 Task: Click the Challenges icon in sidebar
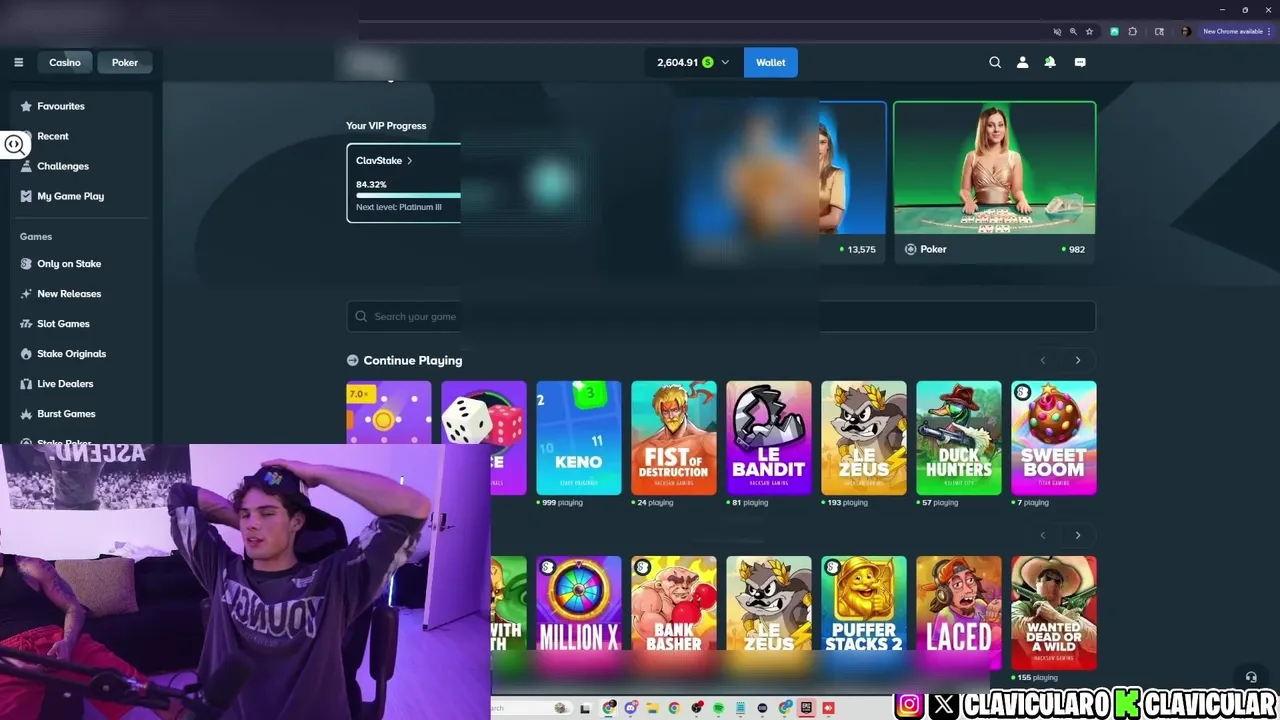[26, 166]
